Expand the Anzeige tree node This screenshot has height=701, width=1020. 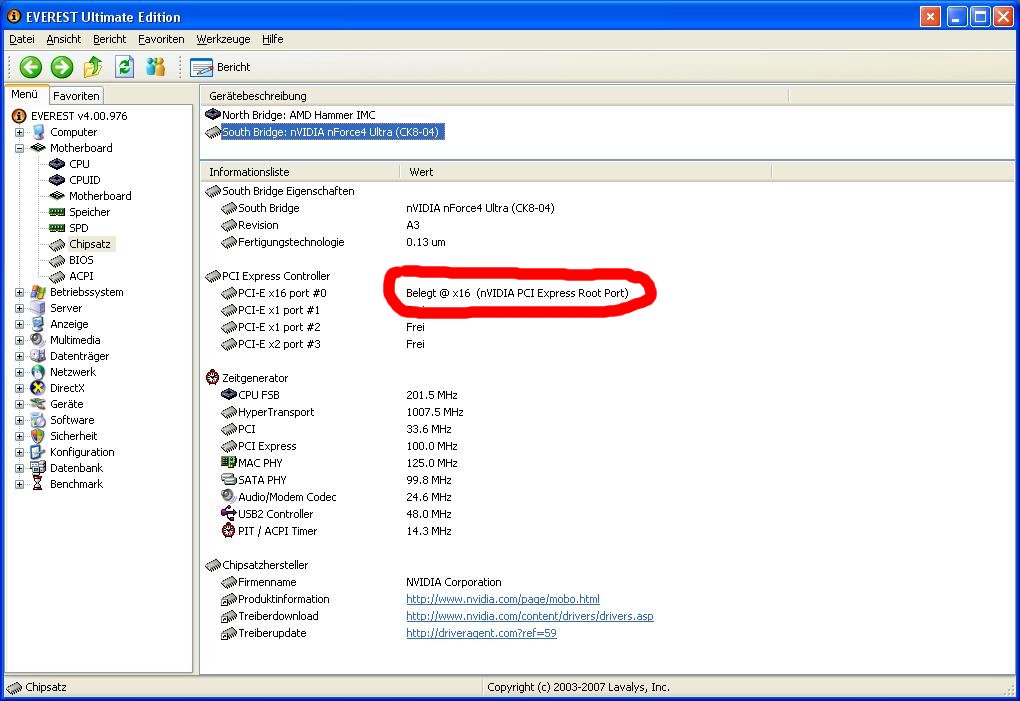(x=20, y=324)
